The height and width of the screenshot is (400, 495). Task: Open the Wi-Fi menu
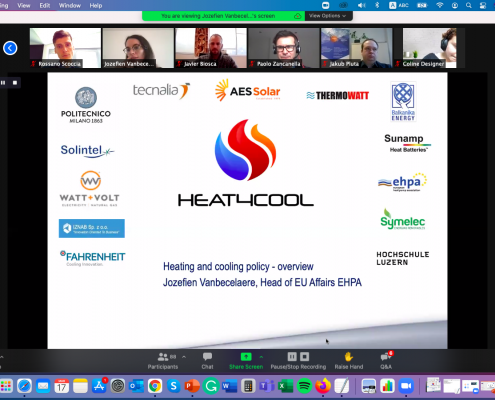pos(440,5)
